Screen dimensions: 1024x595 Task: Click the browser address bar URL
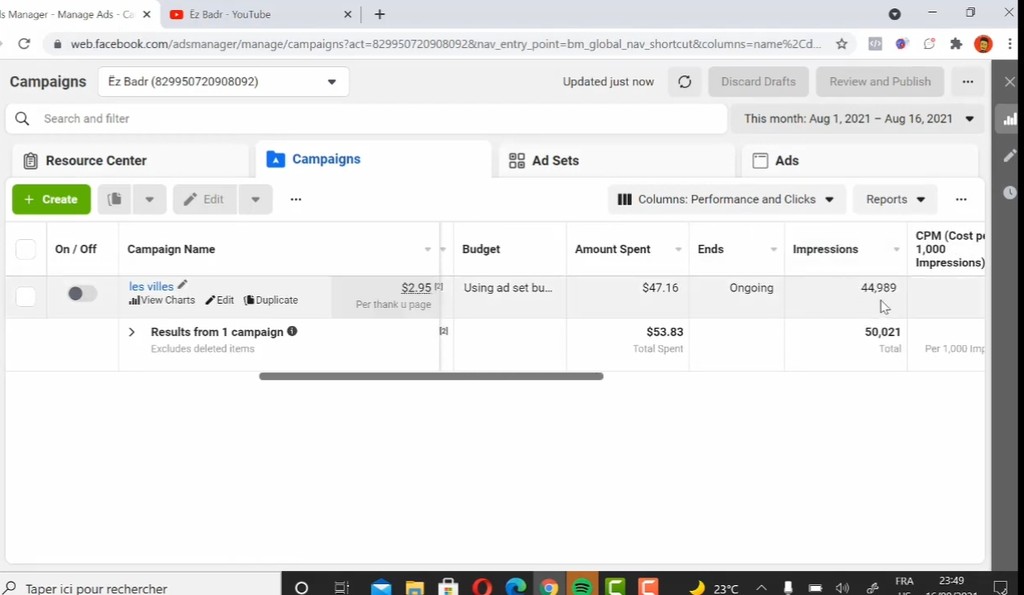445,44
